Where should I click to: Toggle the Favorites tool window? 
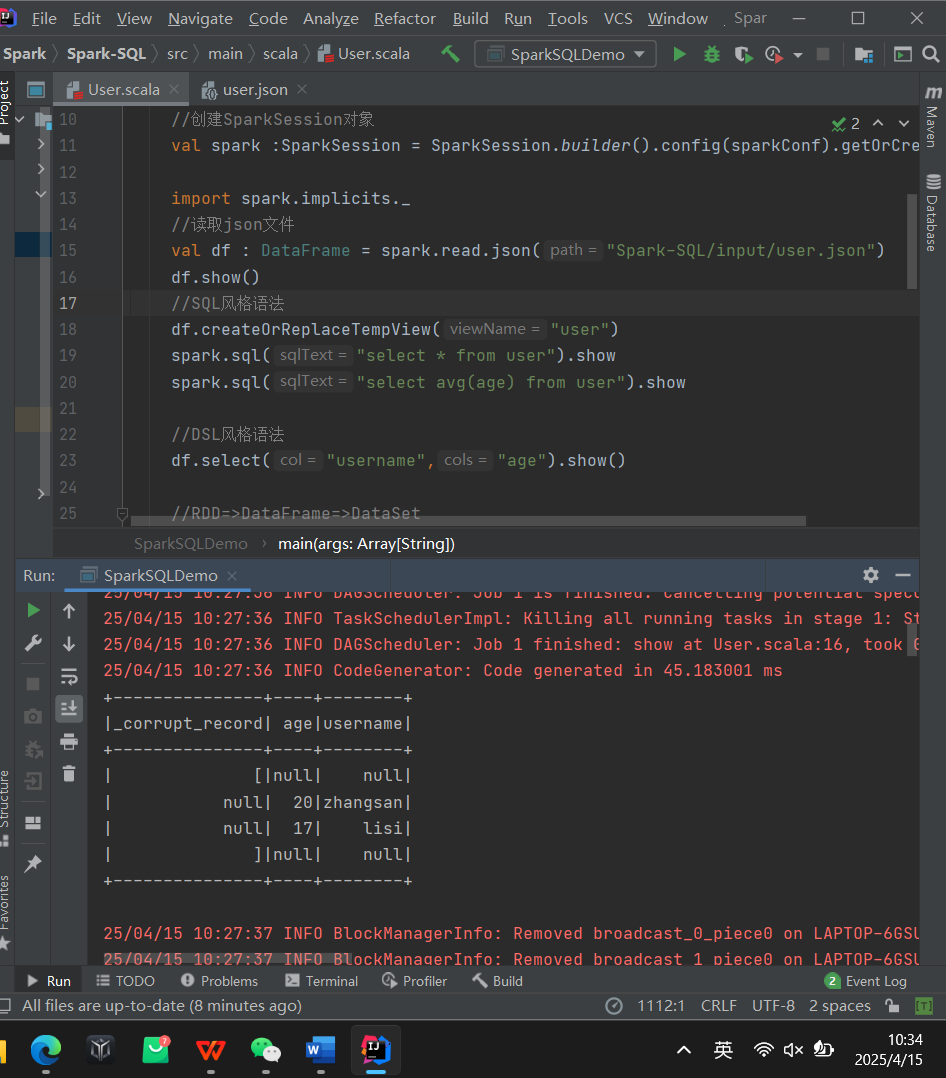click(x=6, y=911)
